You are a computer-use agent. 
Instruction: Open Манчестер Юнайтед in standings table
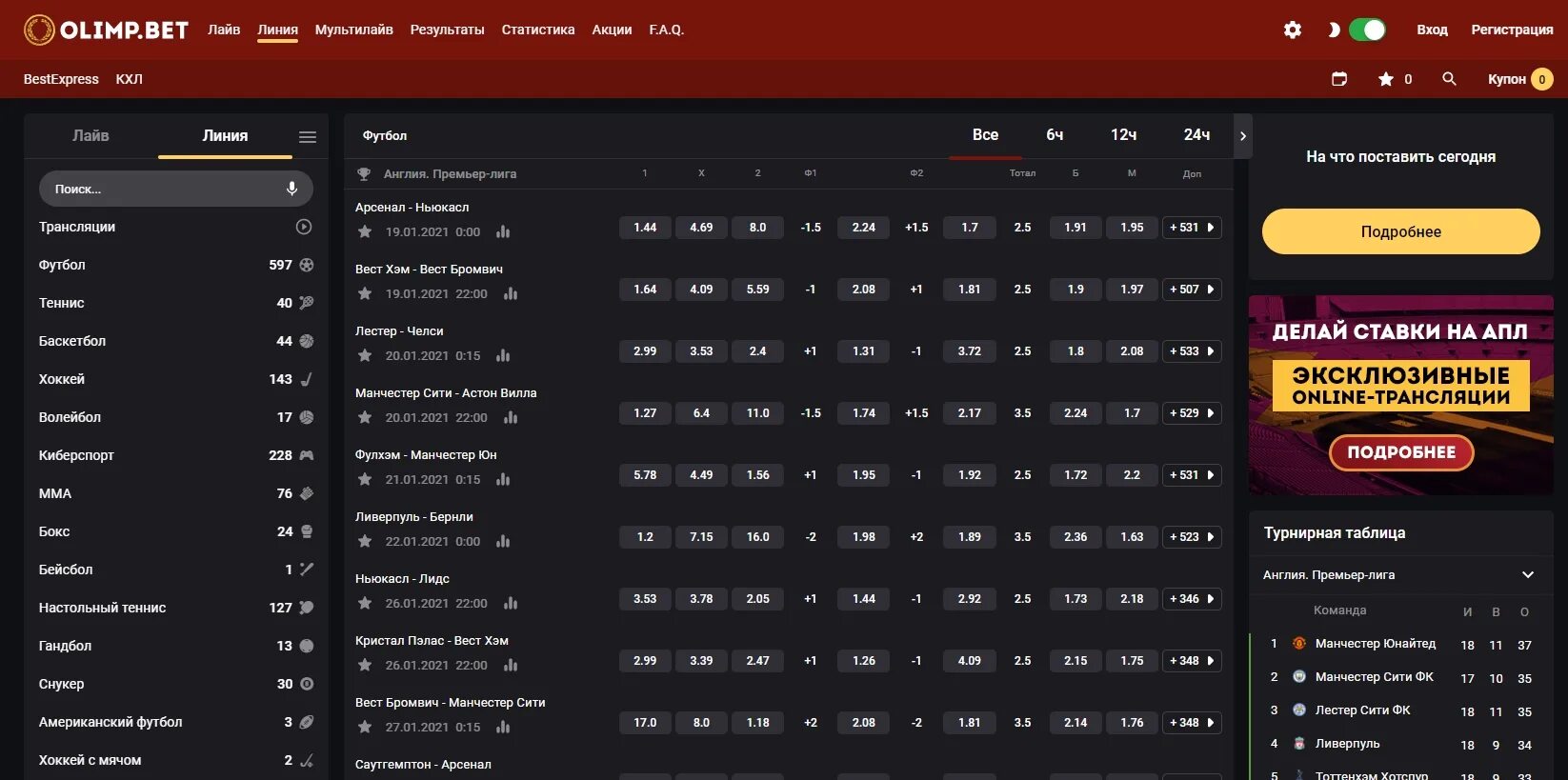coord(1375,644)
